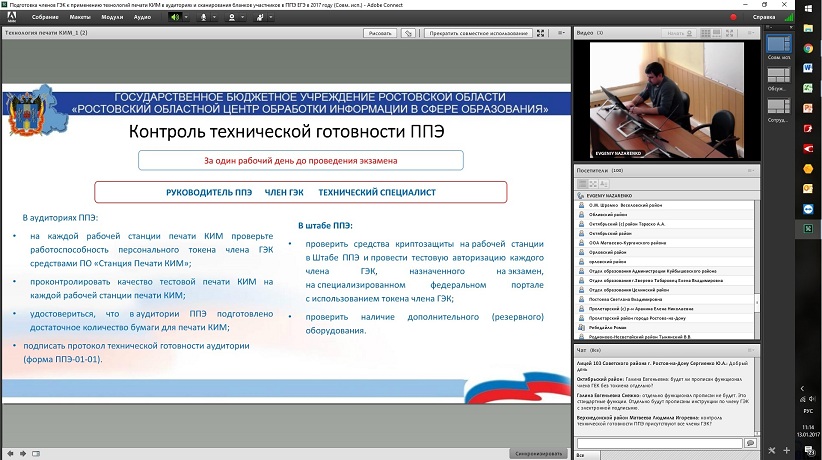Open the attendees pod options menu icon
Screen dimensions: 822x460
(x=752, y=170)
